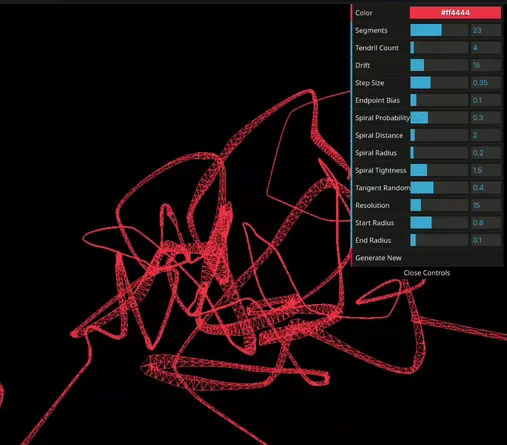This screenshot has width=507, height=445.
Task: Click the Color label text
Action: pos(364,13)
